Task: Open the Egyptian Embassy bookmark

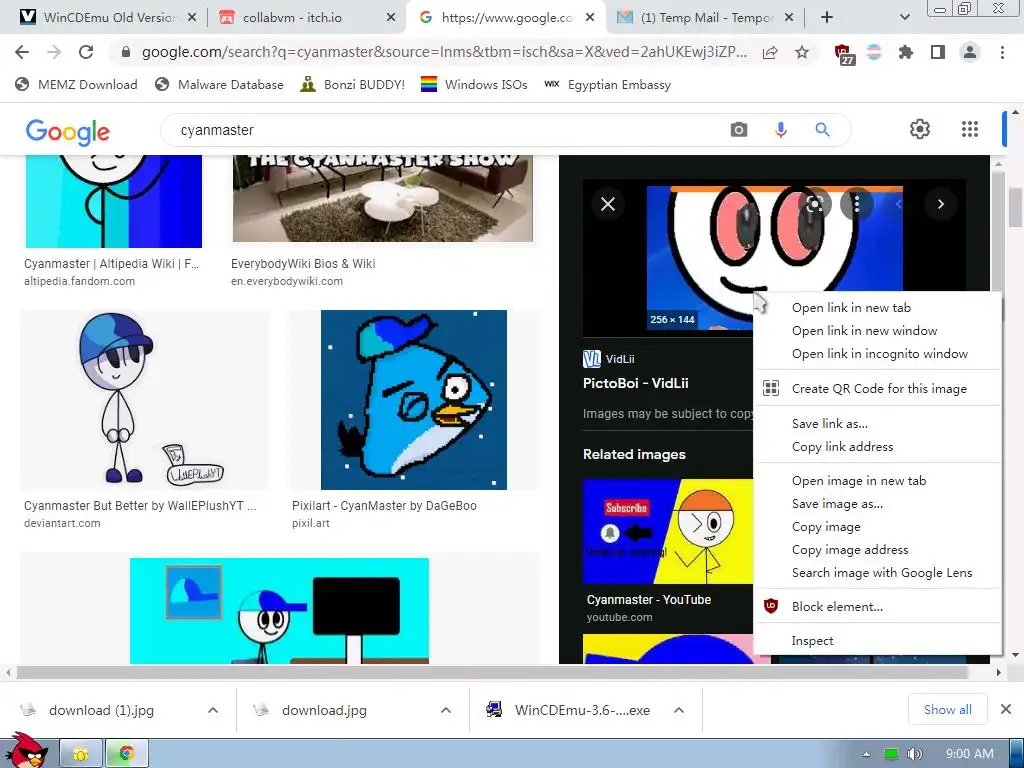Action: (607, 85)
